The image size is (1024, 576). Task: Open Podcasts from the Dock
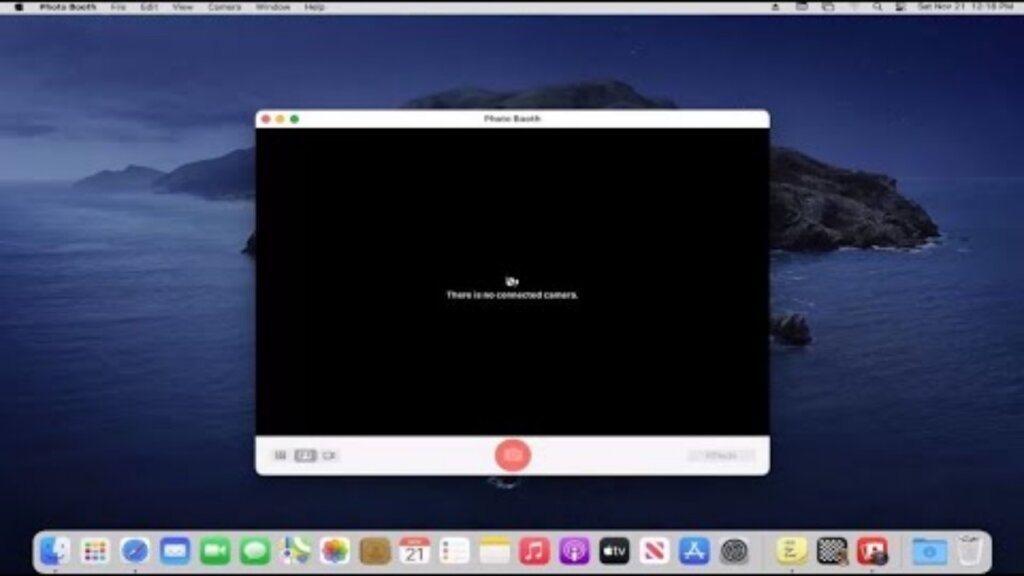point(574,551)
